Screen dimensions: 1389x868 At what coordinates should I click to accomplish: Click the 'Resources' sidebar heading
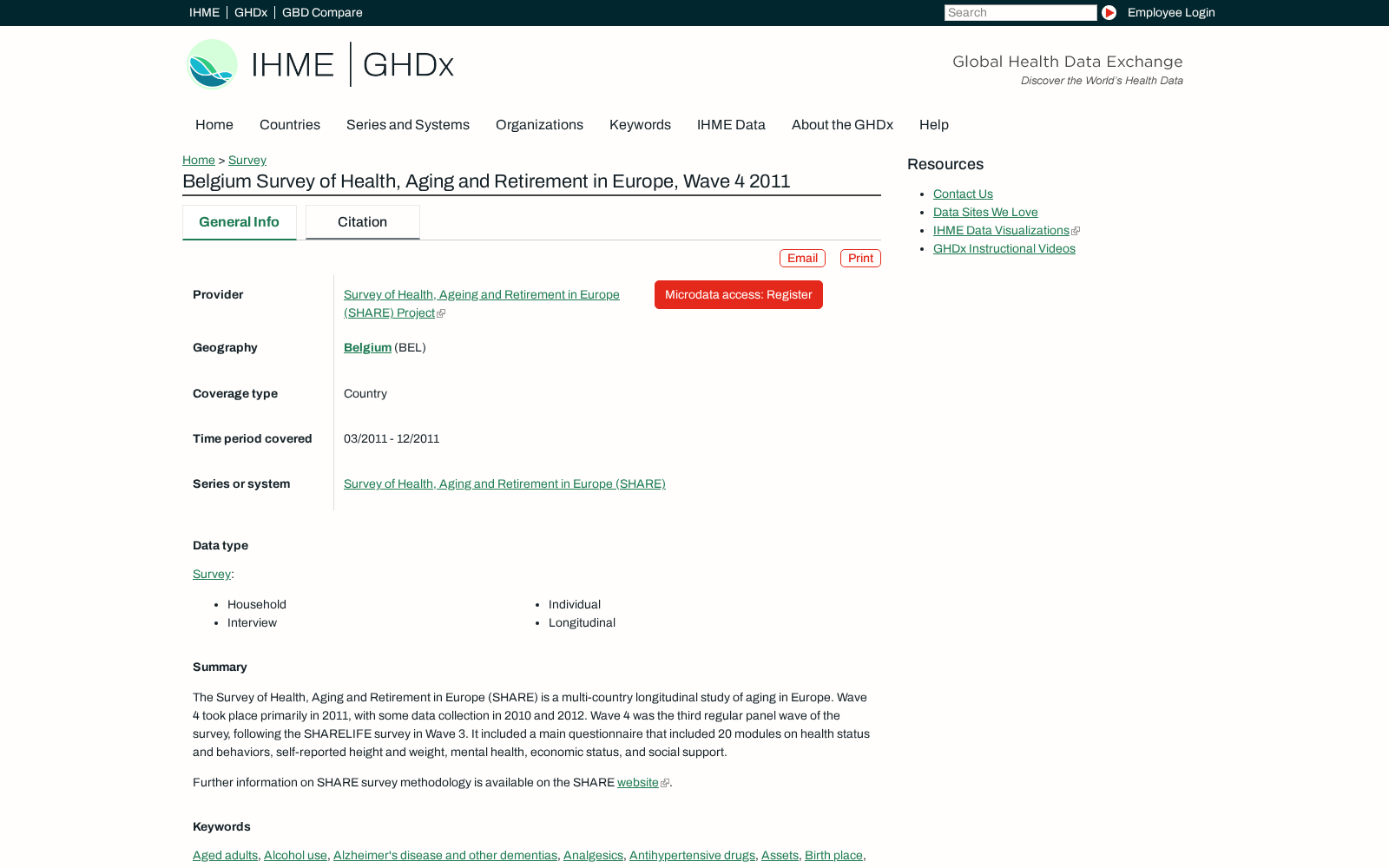click(x=945, y=165)
